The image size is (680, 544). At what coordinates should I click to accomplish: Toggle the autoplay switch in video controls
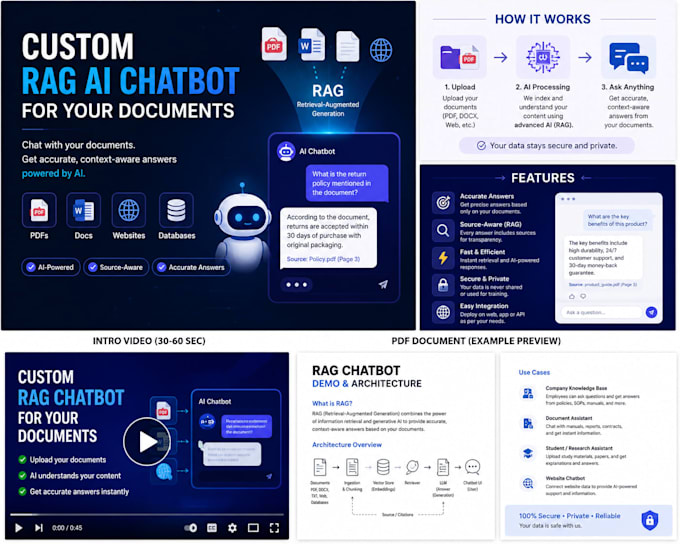[x=190, y=528]
